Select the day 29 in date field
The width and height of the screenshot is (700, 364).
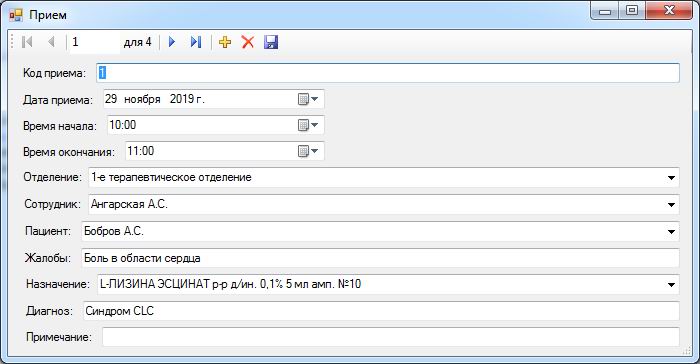[x=111, y=99]
